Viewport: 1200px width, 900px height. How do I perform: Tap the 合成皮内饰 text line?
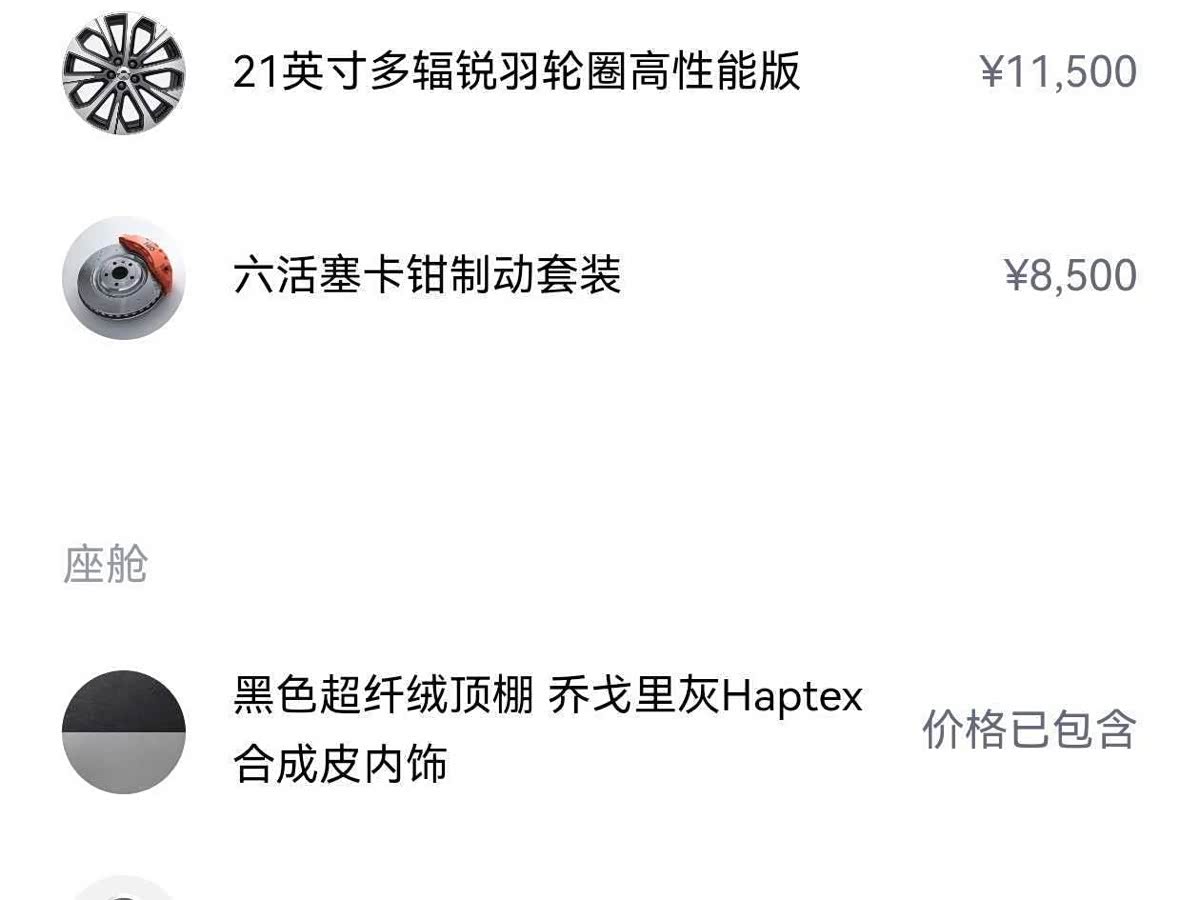[x=340, y=765]
